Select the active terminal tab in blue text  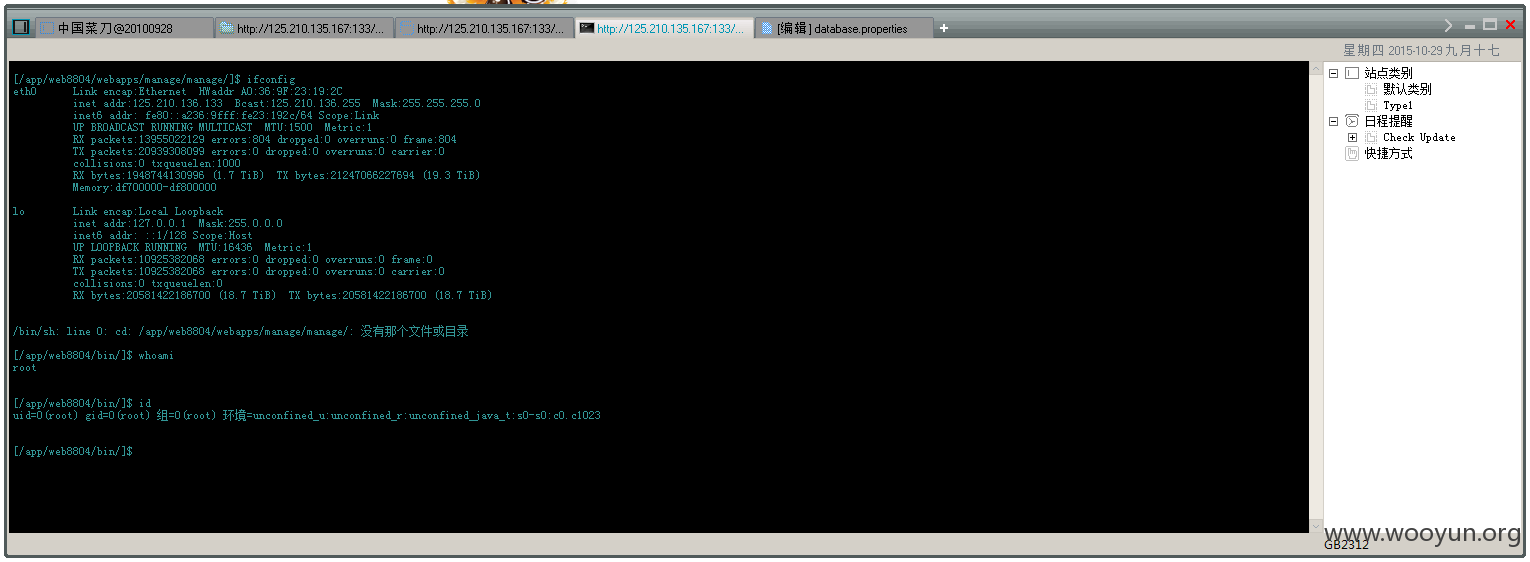664,28
